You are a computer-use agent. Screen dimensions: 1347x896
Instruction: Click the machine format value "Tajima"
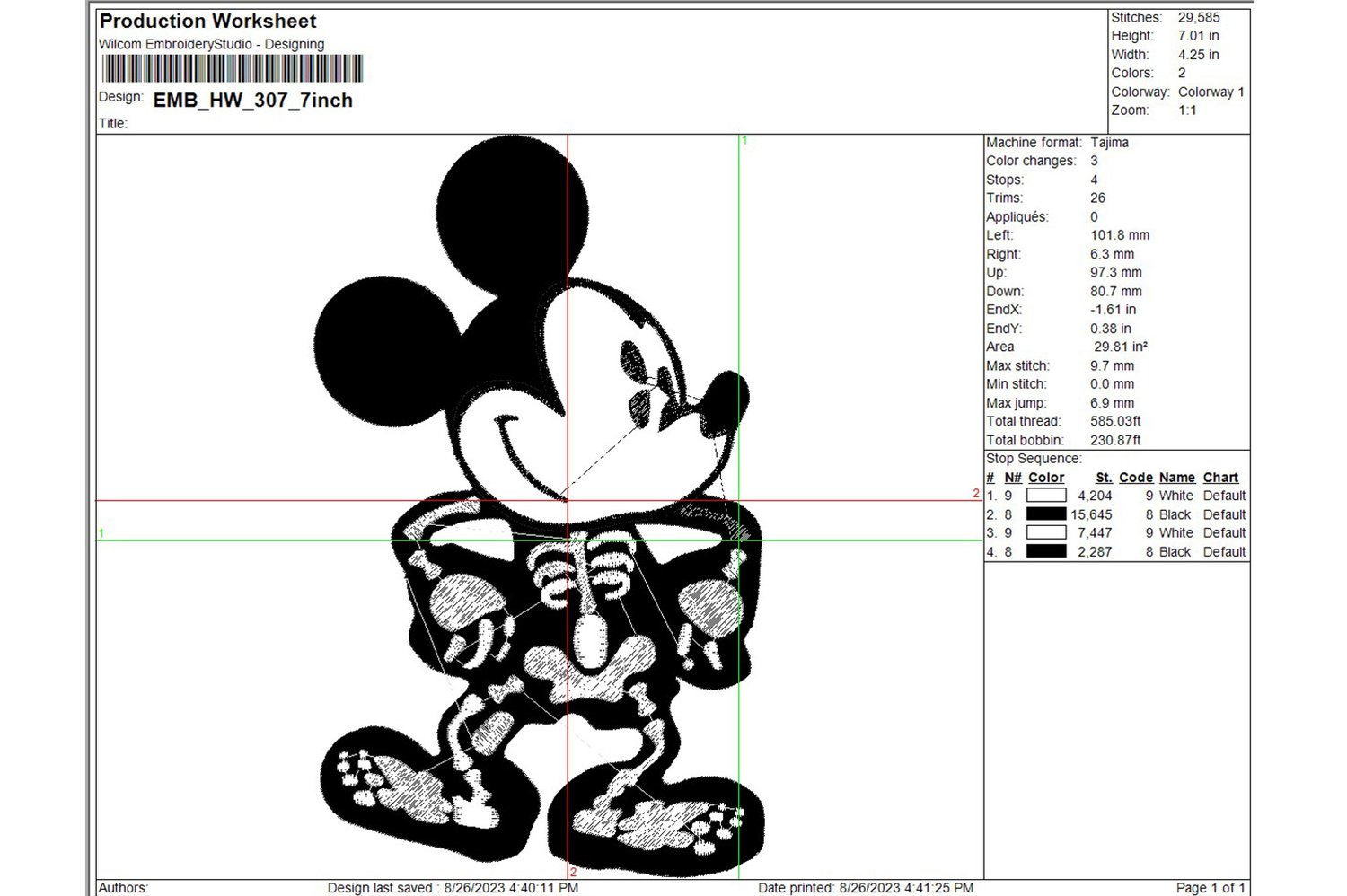click(x=1109, y=143)
